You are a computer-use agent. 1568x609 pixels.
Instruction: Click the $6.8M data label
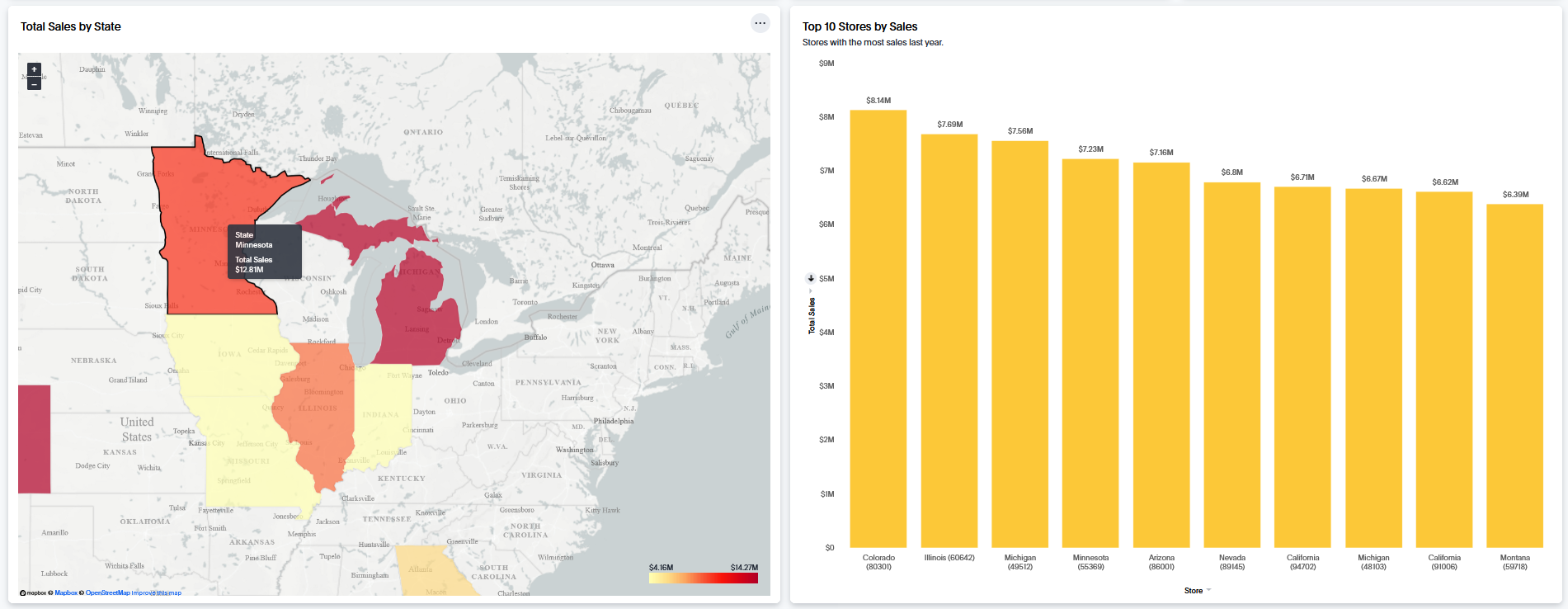1232,172
